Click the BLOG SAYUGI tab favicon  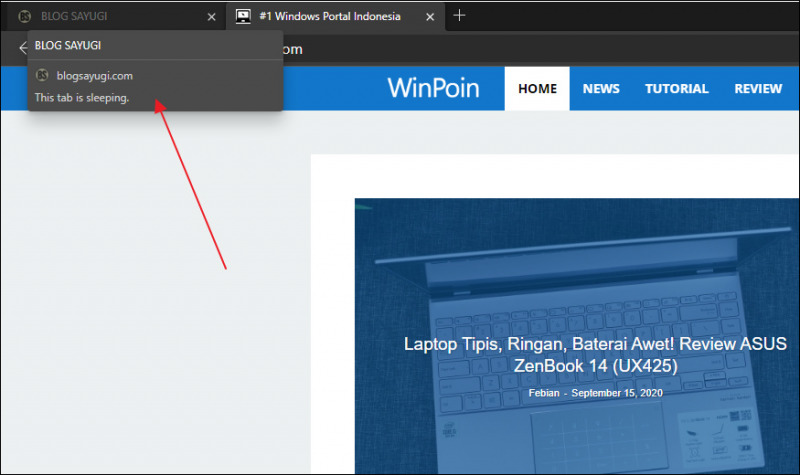24,16
